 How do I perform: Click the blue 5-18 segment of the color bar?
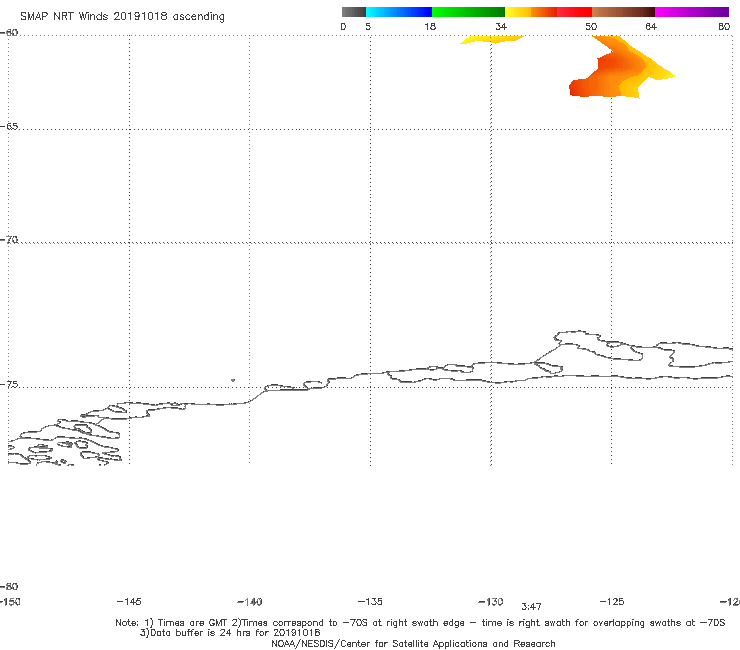[x=399, y=12]
